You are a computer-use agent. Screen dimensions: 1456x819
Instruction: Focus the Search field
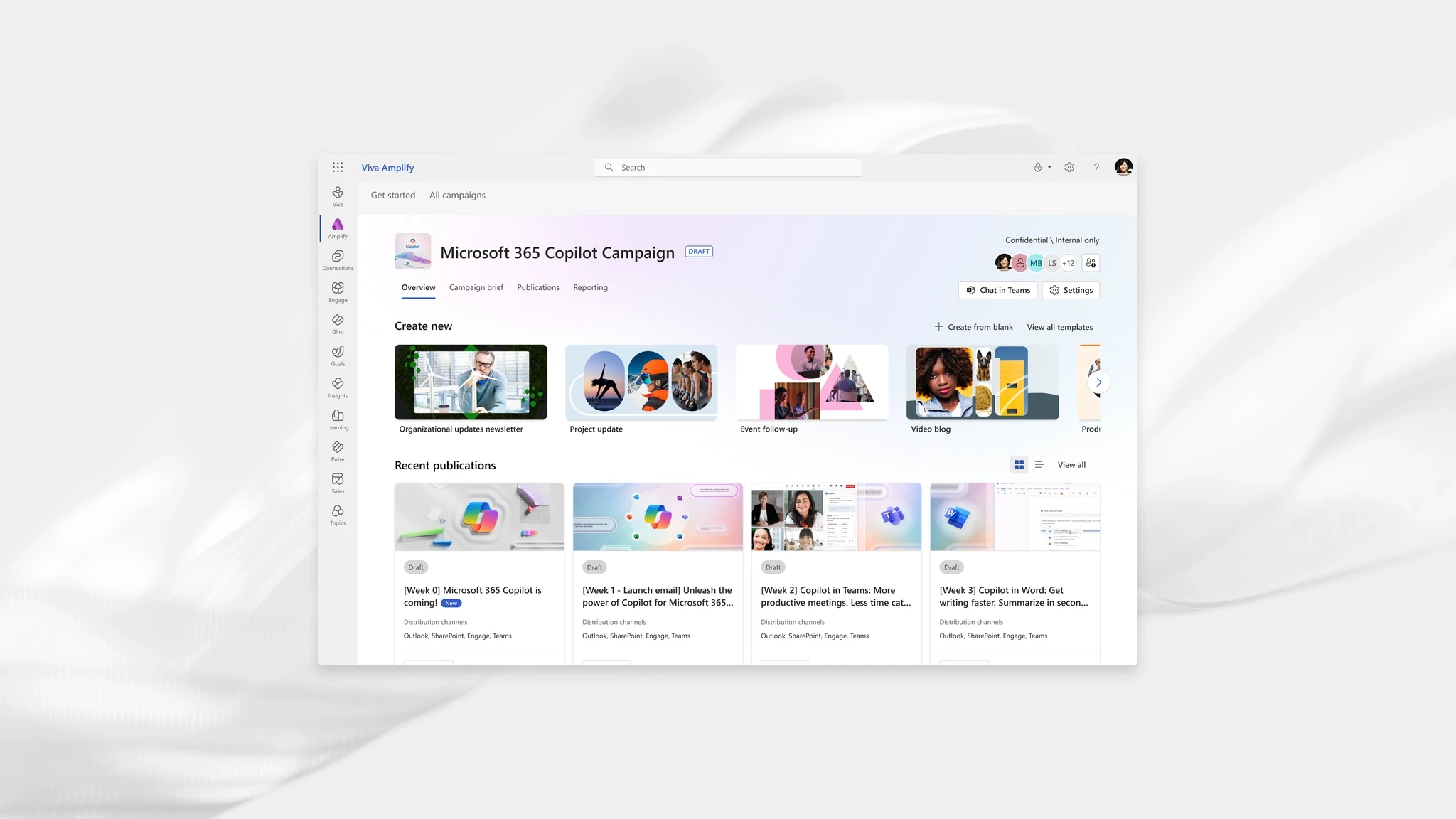(x=728, y=168)
